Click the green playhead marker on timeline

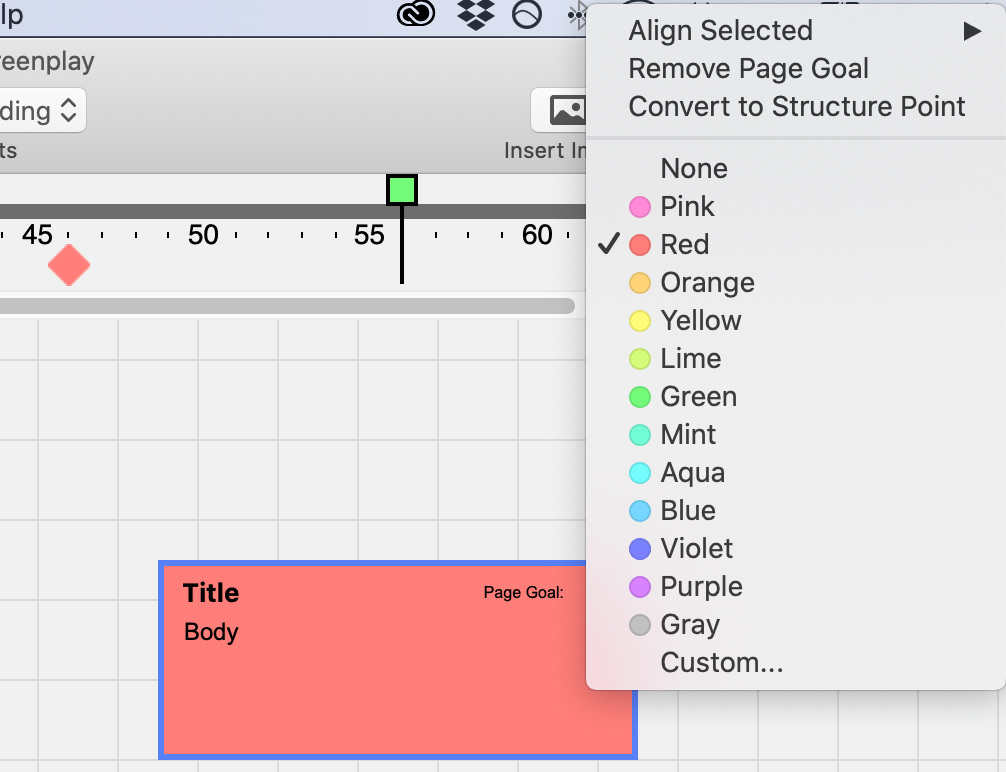coord(402,190)
